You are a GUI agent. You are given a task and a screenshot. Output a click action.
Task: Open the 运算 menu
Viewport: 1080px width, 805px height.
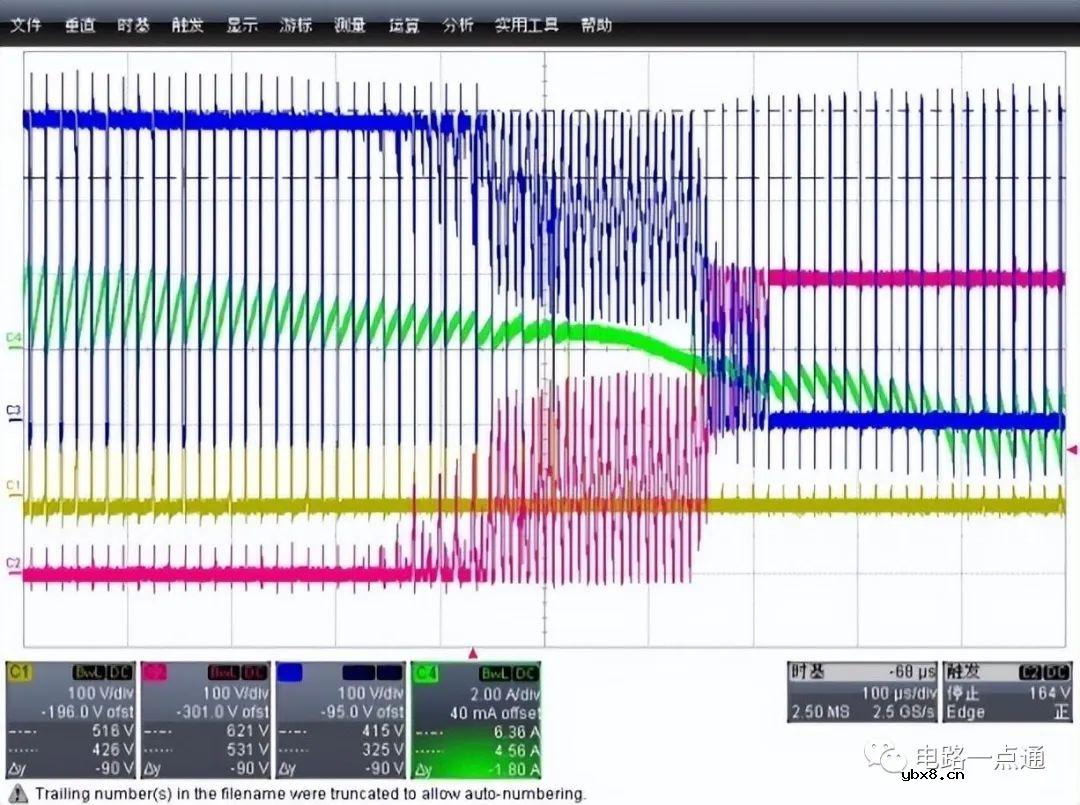[x=403, y=26]
